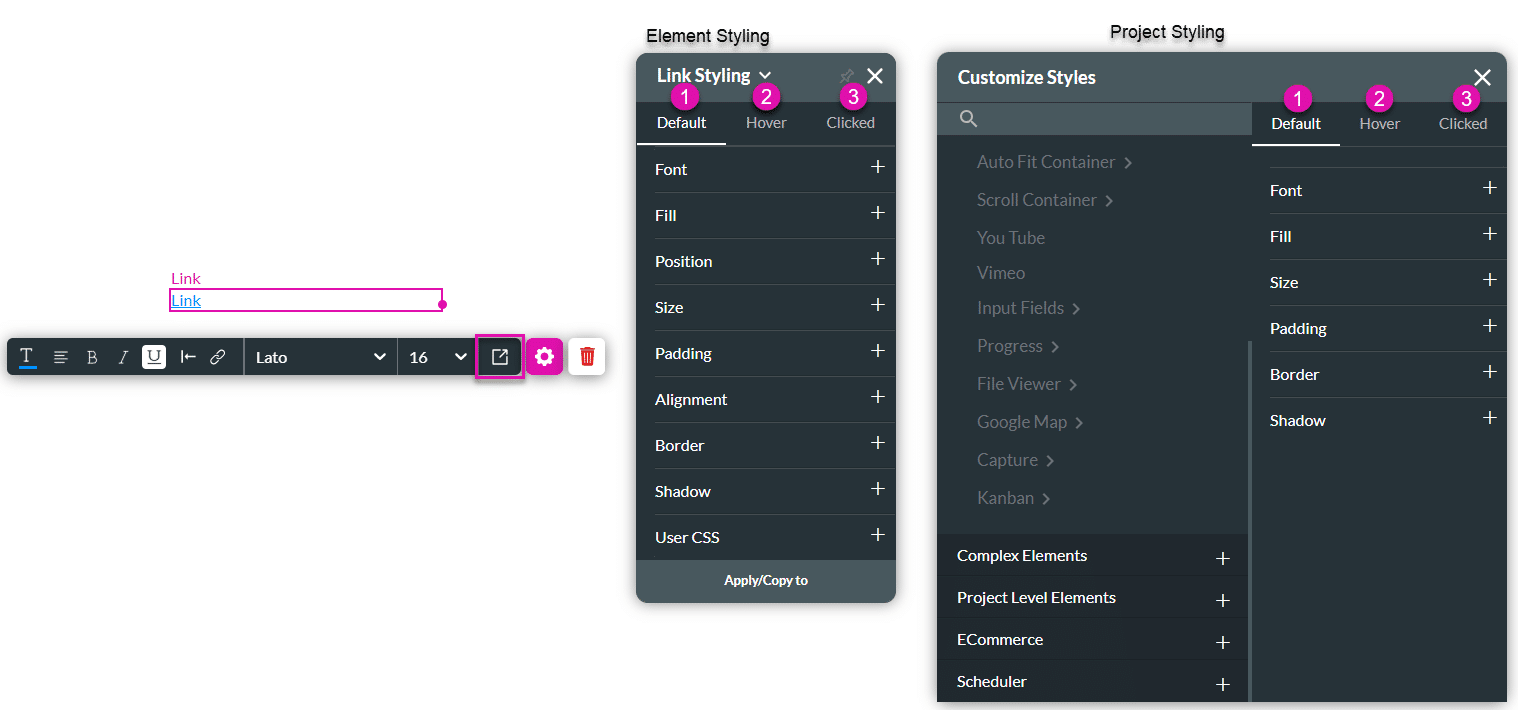Viewport: 1518px width, 710px height.
Task: Click the open-in-new-window icon
Action: (499, 356)
